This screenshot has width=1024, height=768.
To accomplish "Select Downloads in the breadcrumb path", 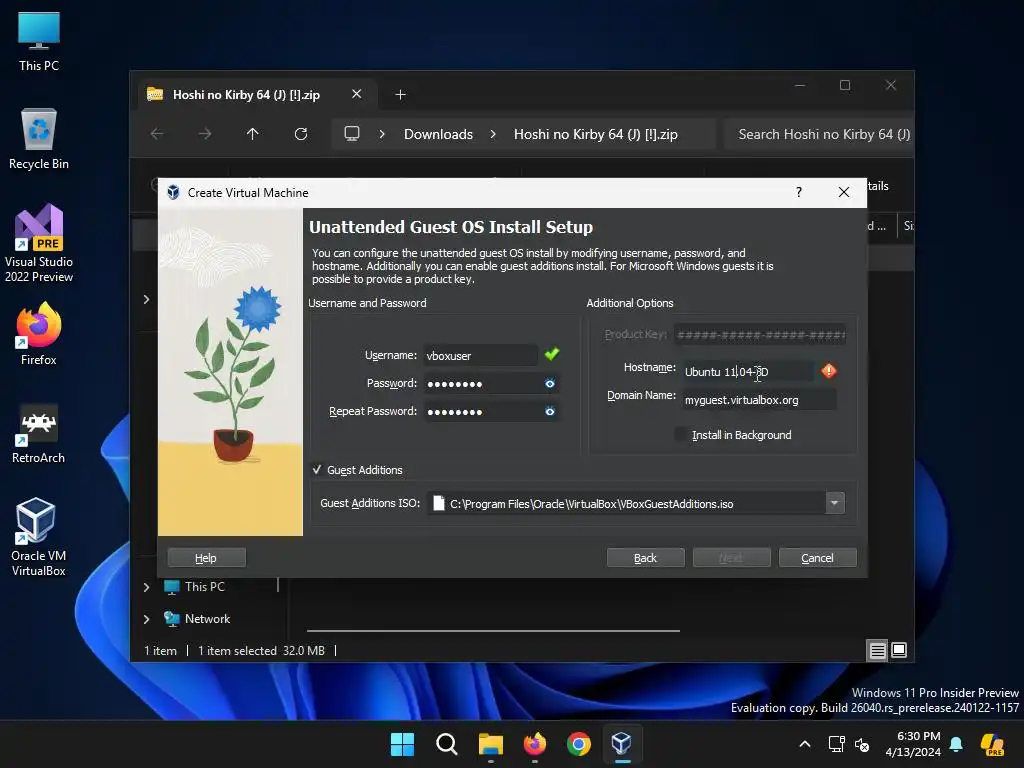I will (x=438, y=134).
